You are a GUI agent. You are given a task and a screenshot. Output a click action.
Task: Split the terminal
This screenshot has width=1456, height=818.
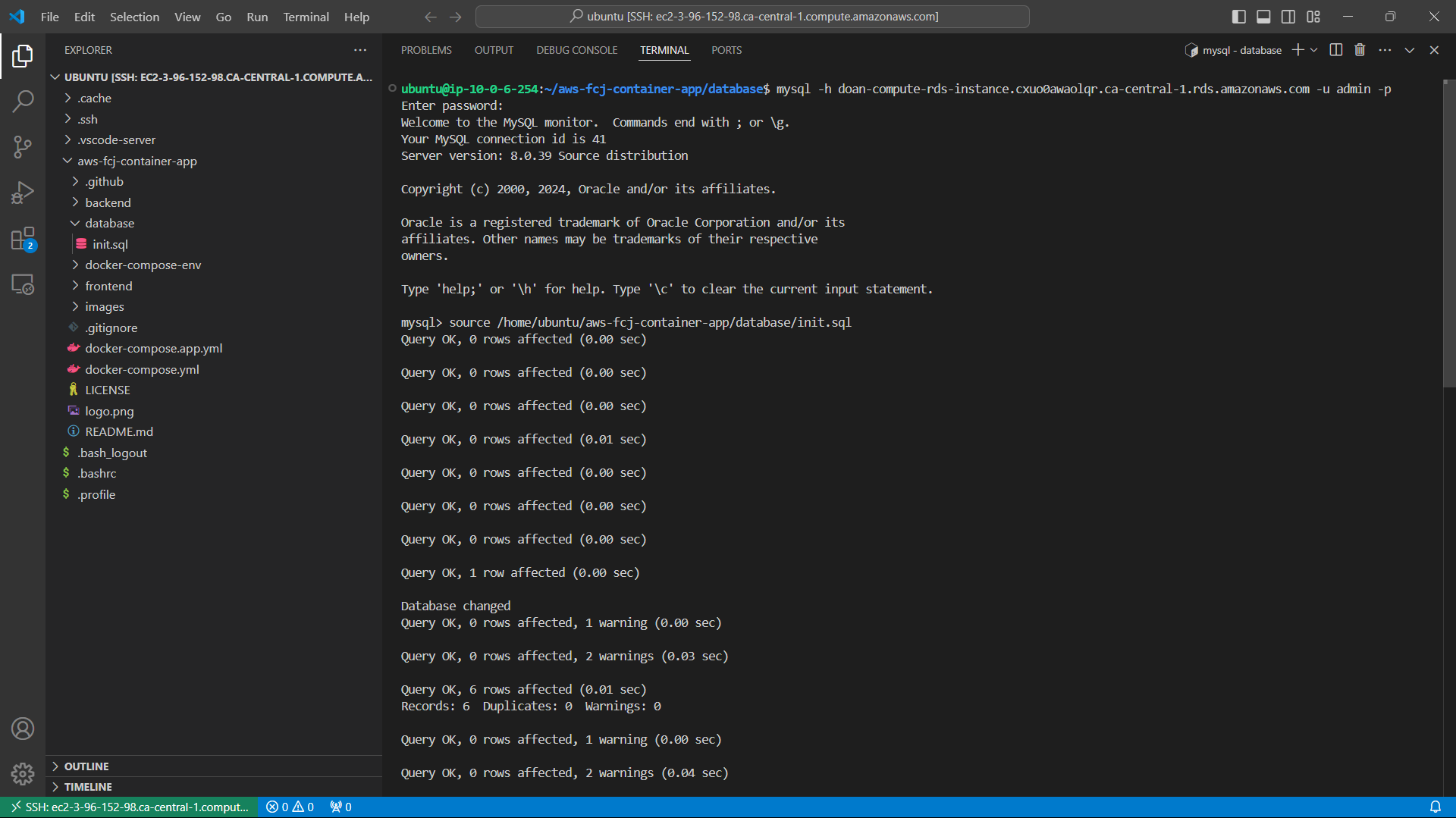tap(1336, 50)
